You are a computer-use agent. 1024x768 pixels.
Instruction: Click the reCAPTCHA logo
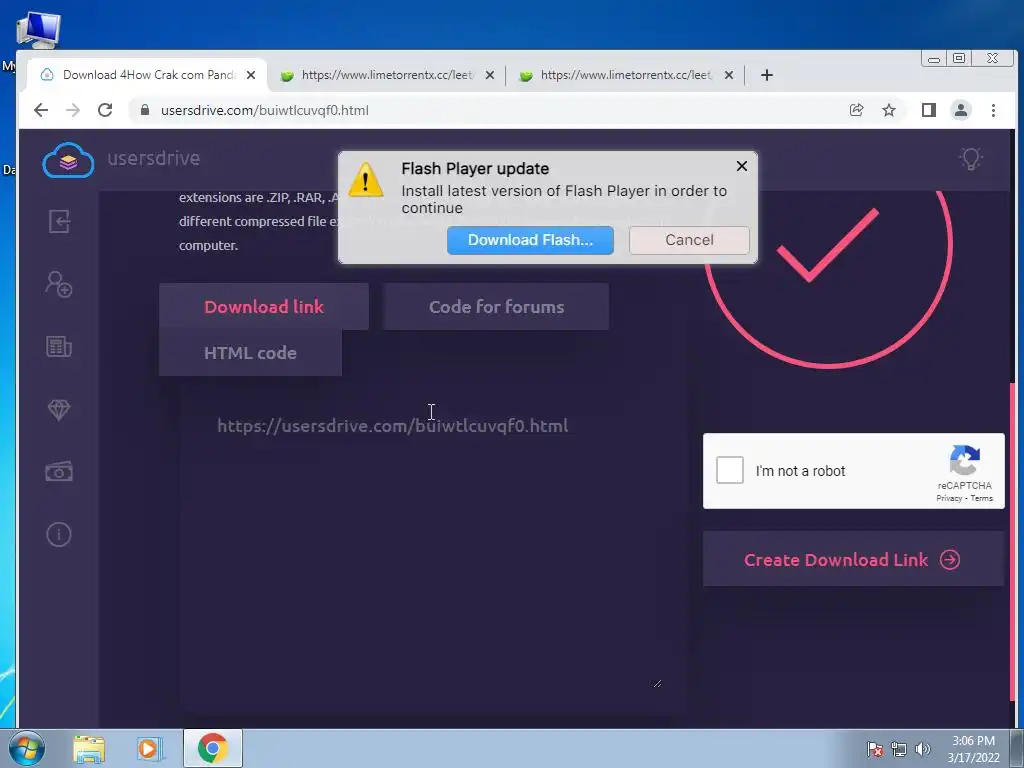965,461
